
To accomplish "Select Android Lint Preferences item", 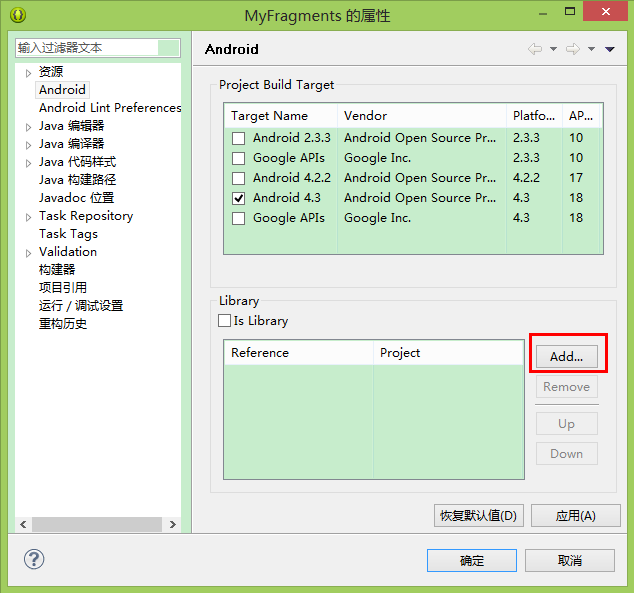I will pyautogui.click(x=110, y=108).
